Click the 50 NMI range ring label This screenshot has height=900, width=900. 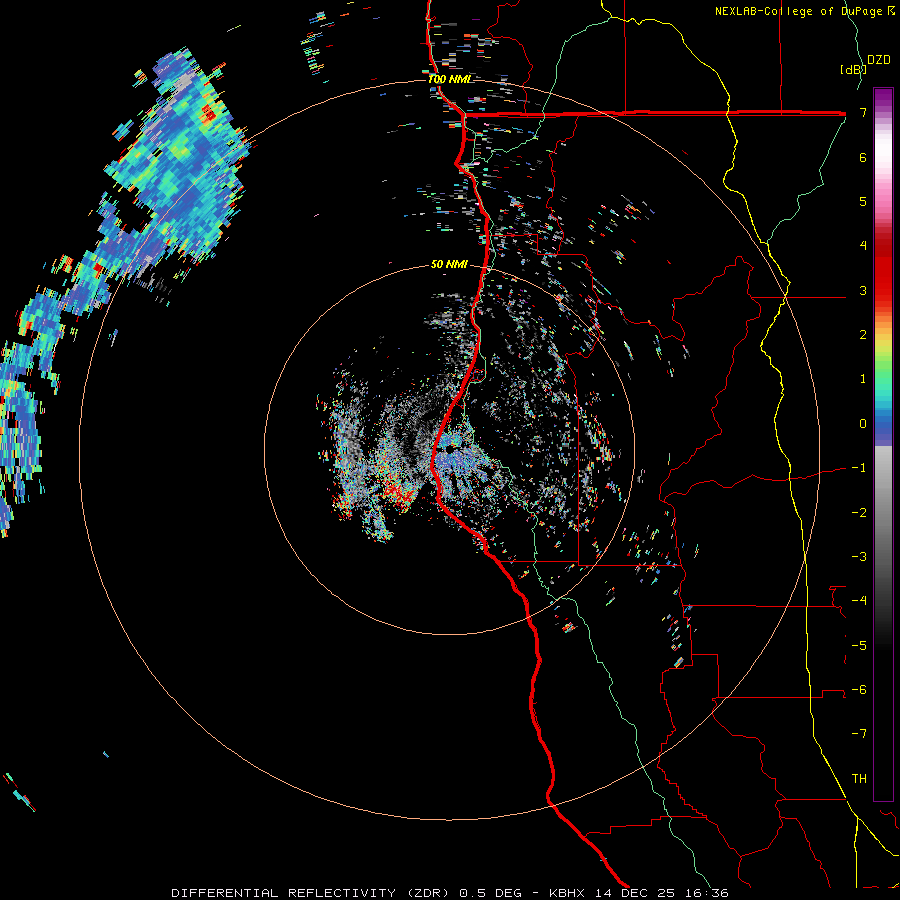(449, 265)
